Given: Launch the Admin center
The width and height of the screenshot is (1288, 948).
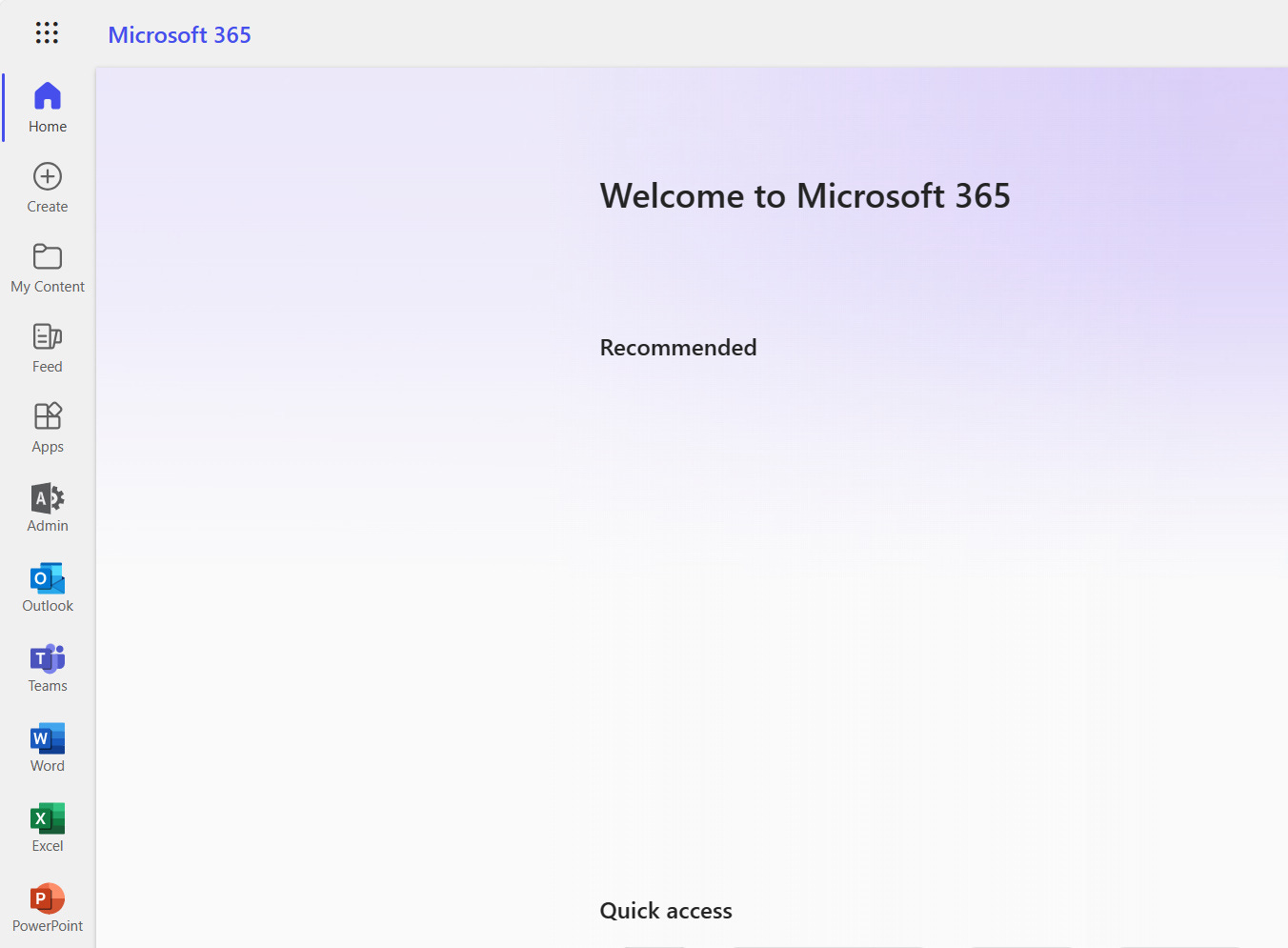Looking at the screenshot, I should pyautogui.click(x=48, y=508).
